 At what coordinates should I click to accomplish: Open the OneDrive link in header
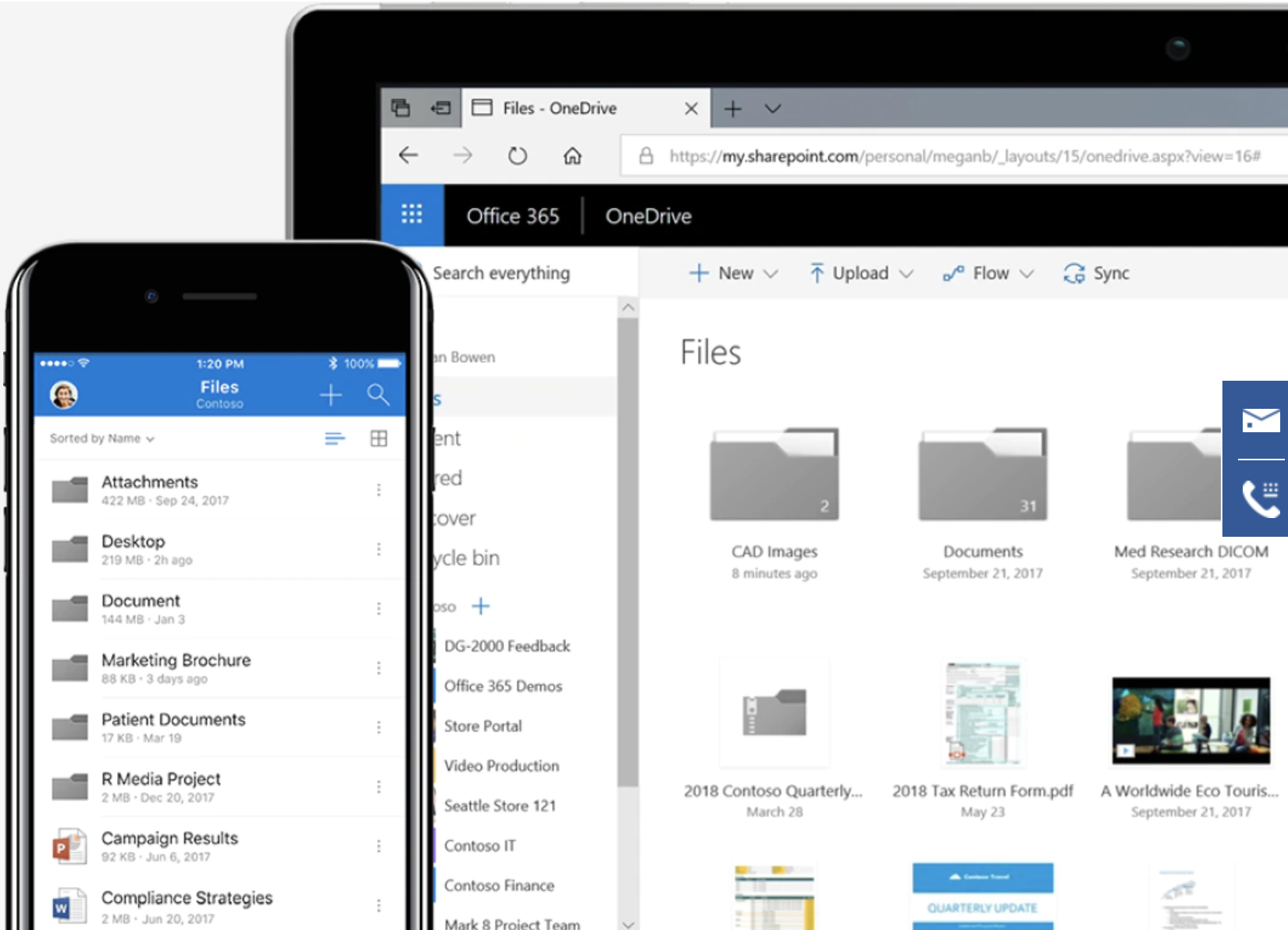[649, 216]
